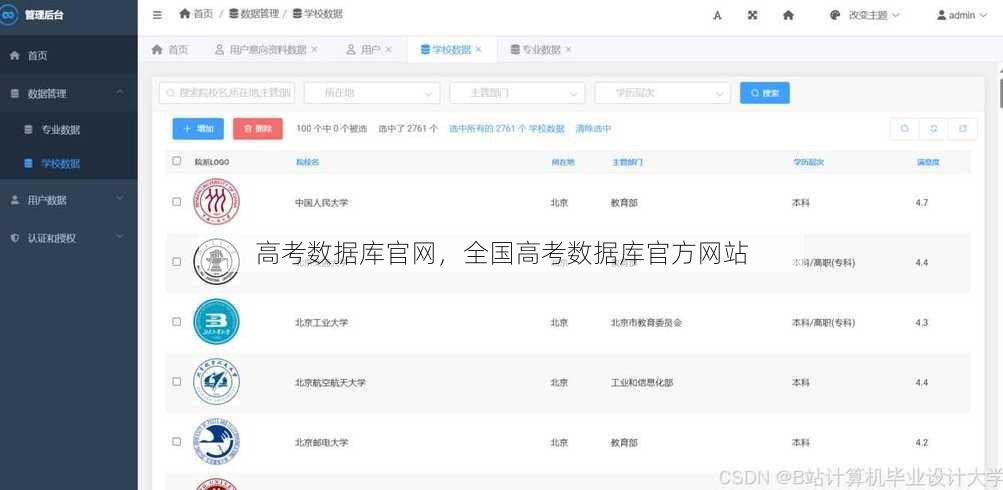Sort by 院校名 column header

tap(307, 162)
